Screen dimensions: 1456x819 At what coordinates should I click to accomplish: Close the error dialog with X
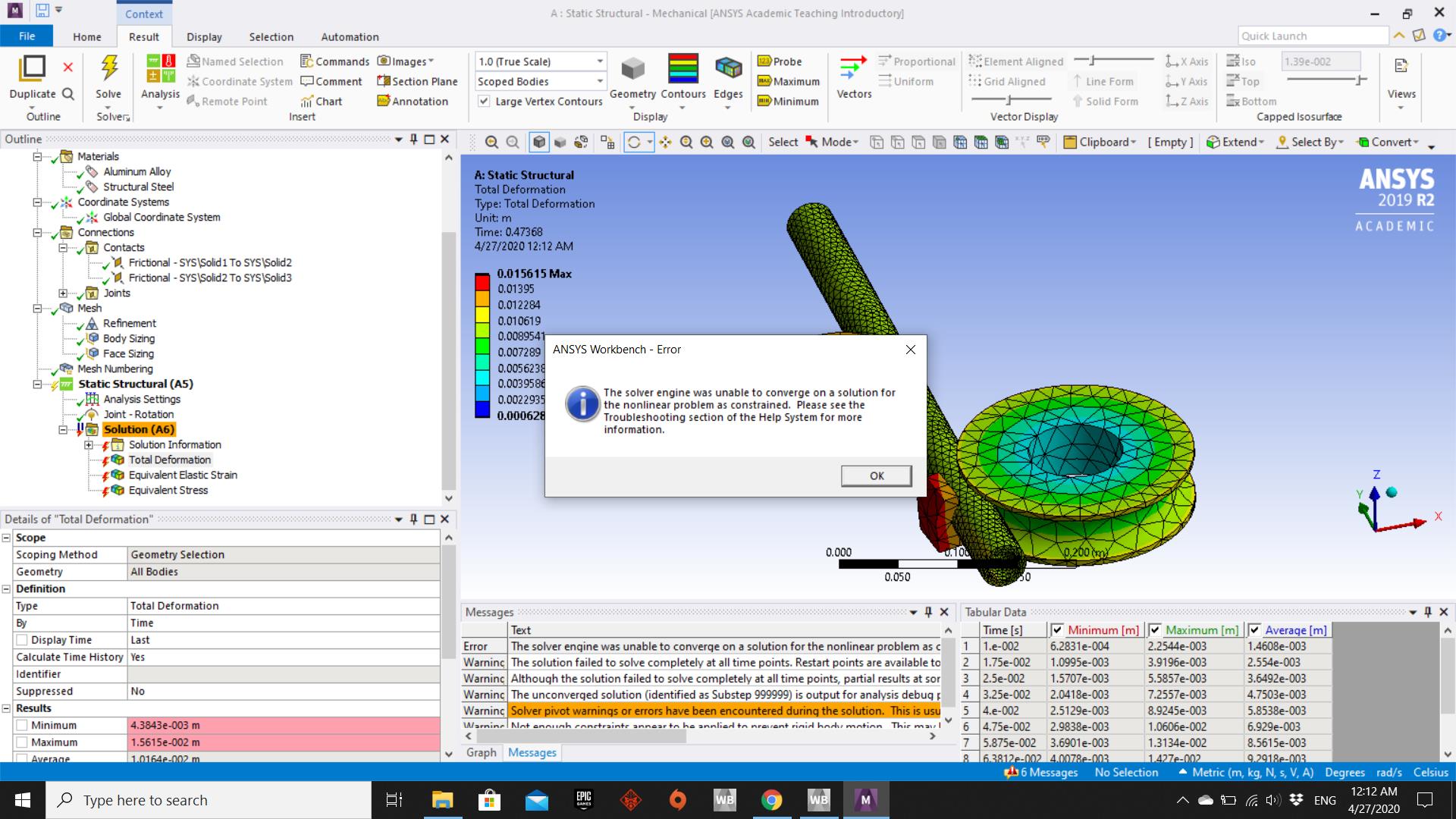(x=911, y=350)
